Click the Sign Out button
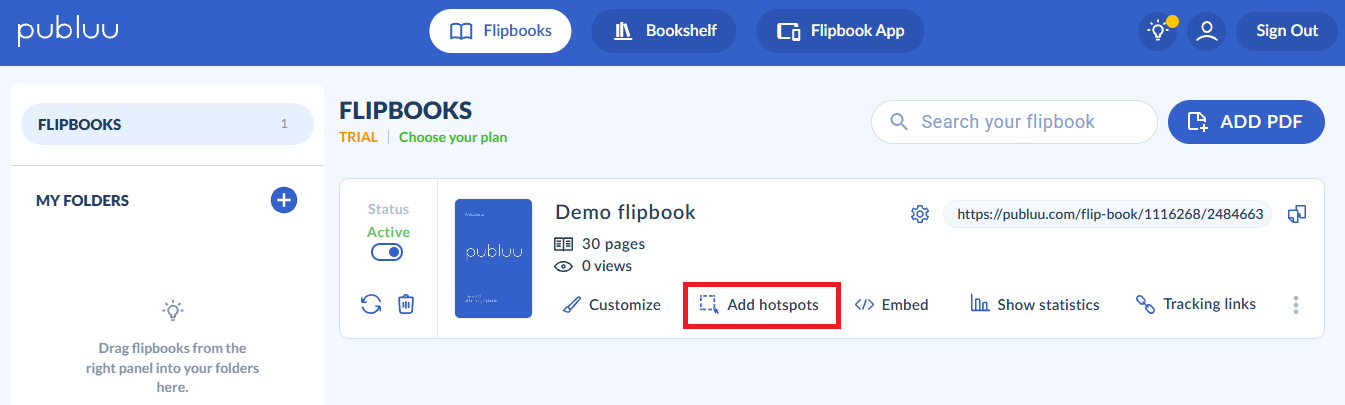 pyautogui.click(x=1287, y=31)
